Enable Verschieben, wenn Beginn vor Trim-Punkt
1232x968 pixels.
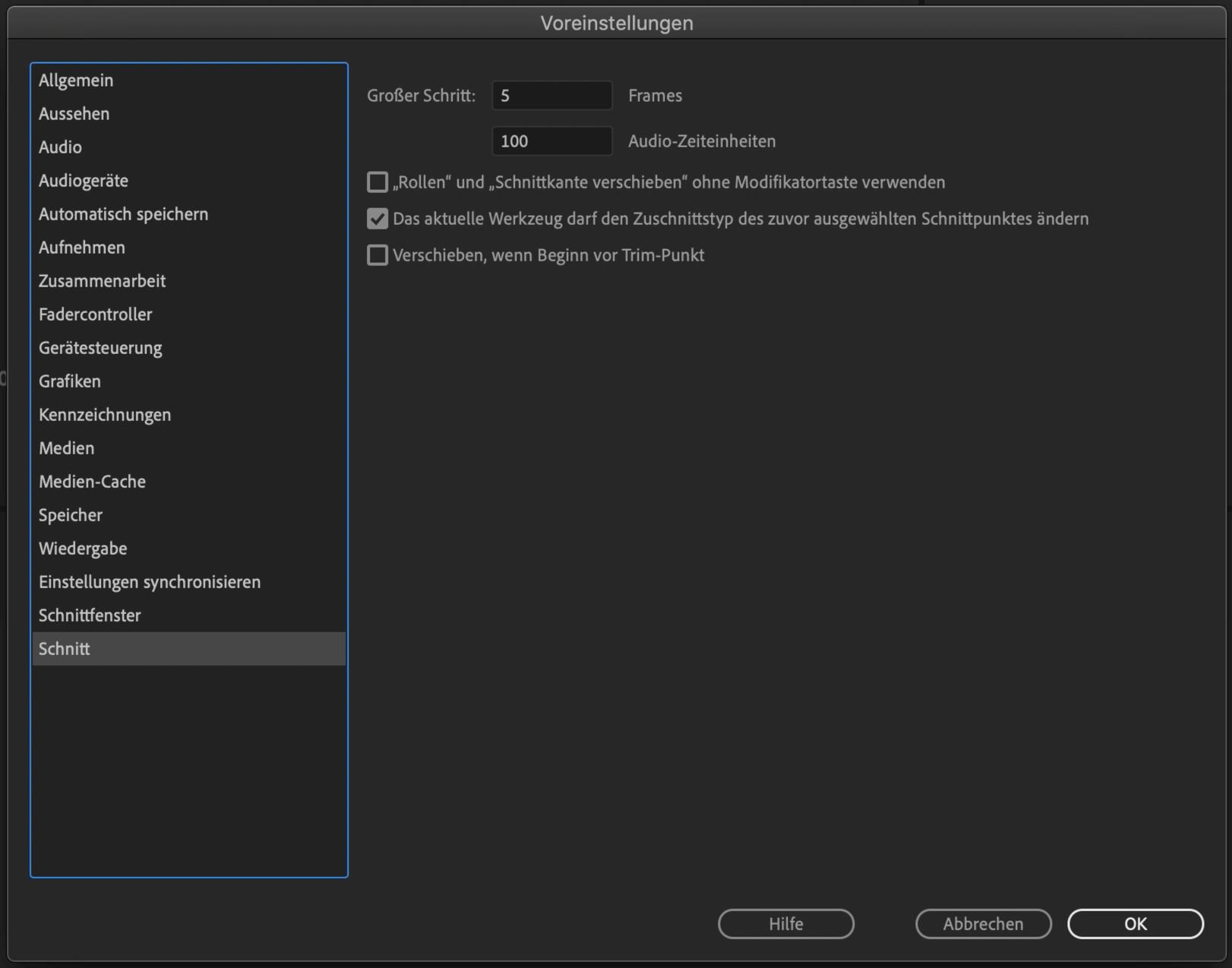[377, 255]
